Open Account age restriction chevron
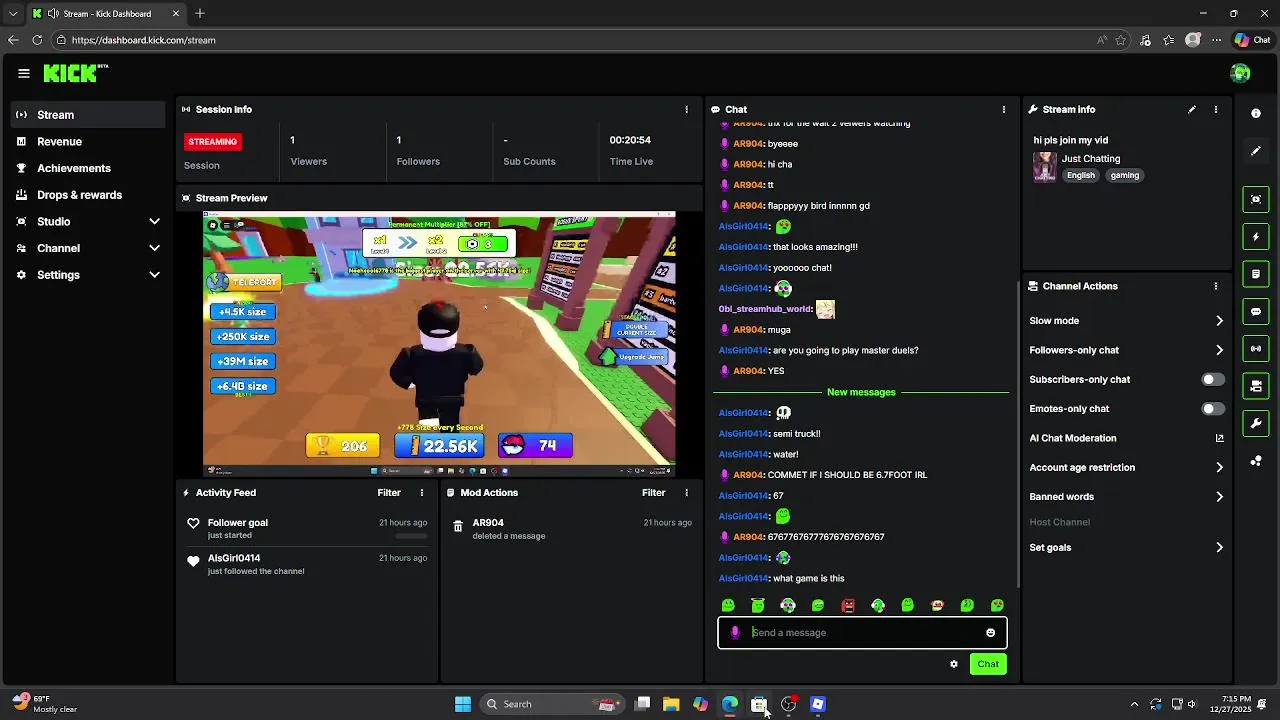The image size is (1280, 720). tap(1219, 467)
